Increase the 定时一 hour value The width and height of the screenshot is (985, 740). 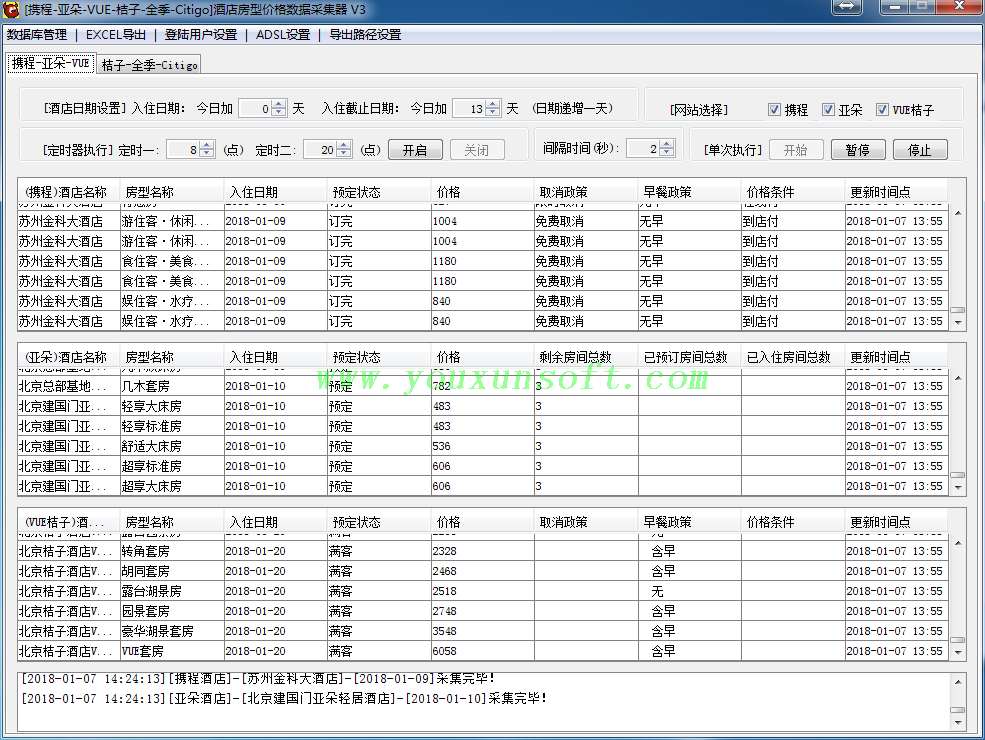point(207,145)
